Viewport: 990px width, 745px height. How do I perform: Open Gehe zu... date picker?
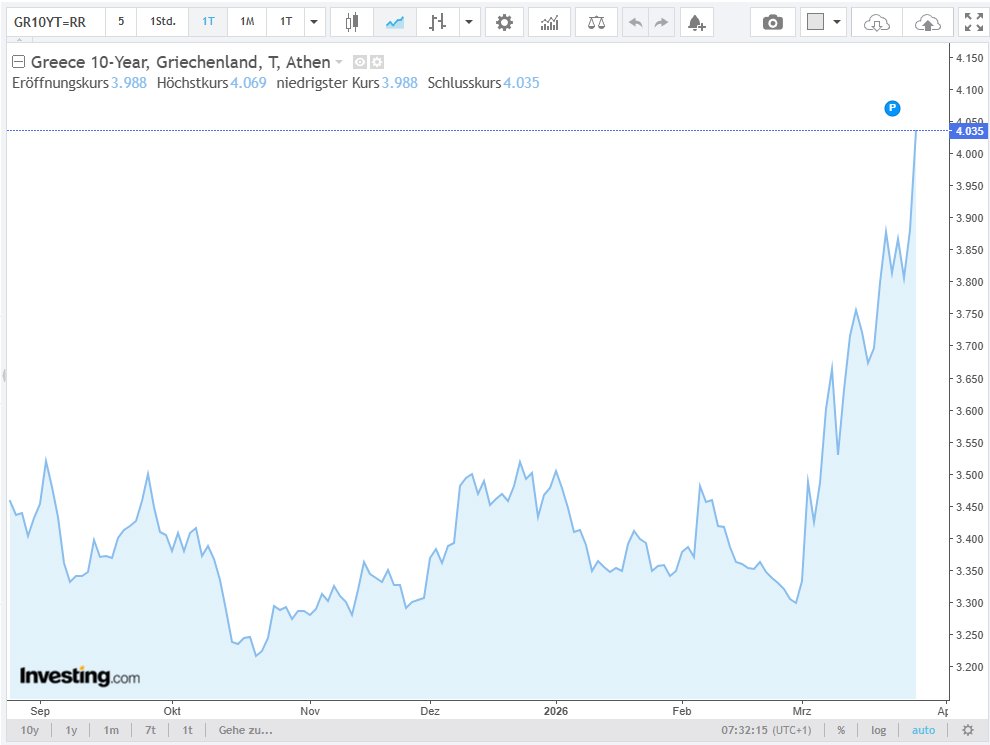coord(246,730)
